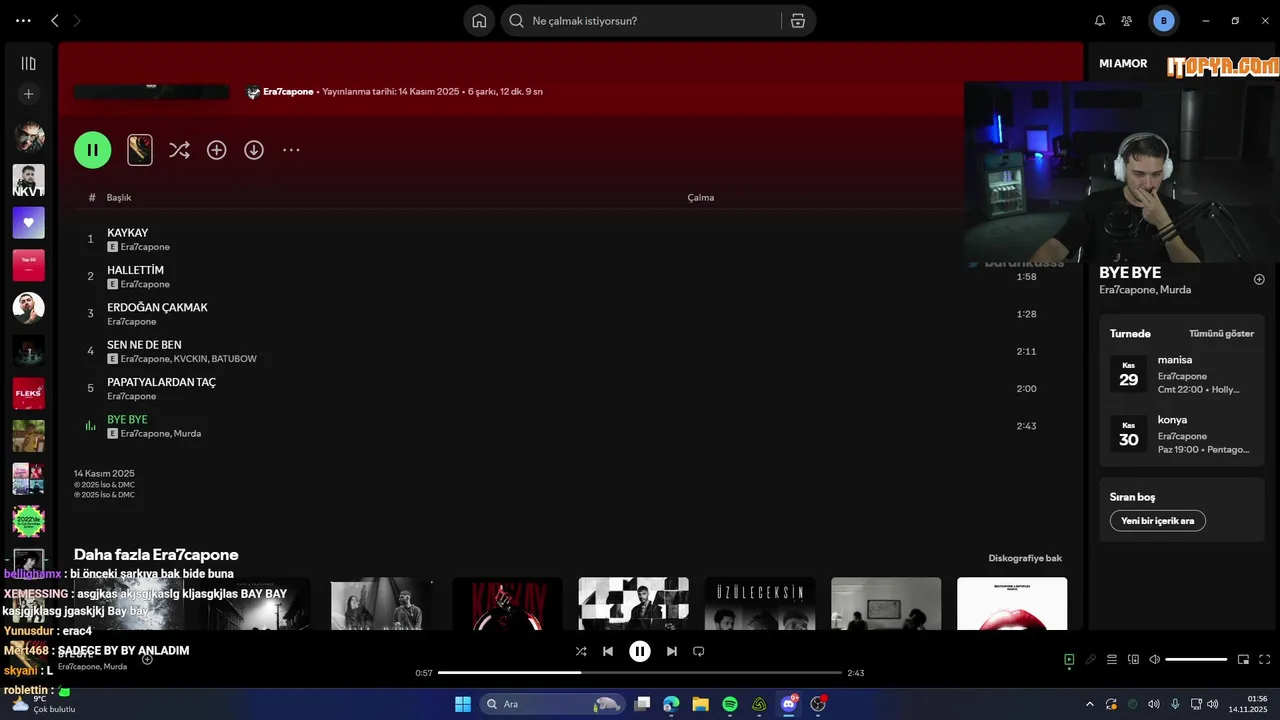The width and height of the screenshot is (1280, 720).
Task: Open the notifications bell
Action: pyautogui.click(x=1100, y=21)
